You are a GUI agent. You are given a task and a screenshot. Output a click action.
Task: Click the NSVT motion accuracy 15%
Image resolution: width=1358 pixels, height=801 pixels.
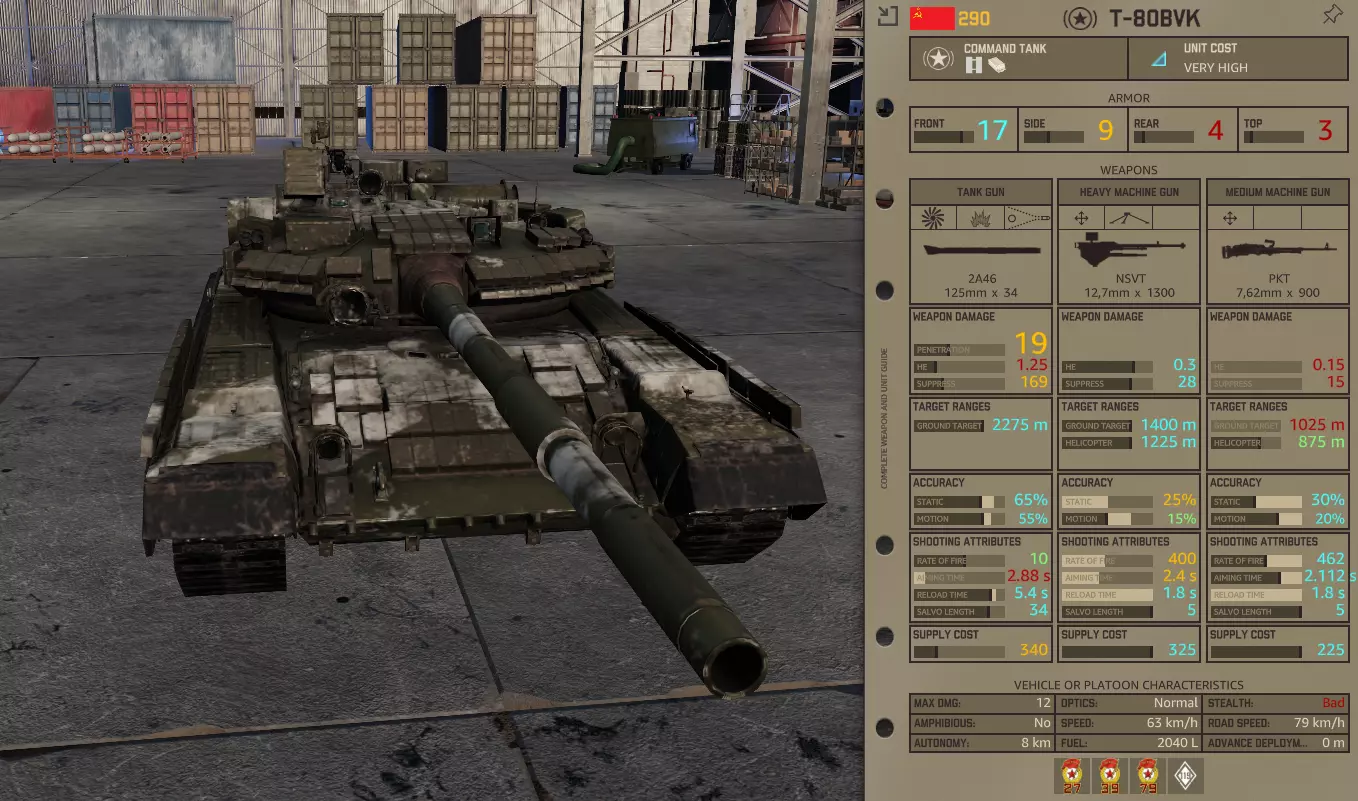point(1181,518)
